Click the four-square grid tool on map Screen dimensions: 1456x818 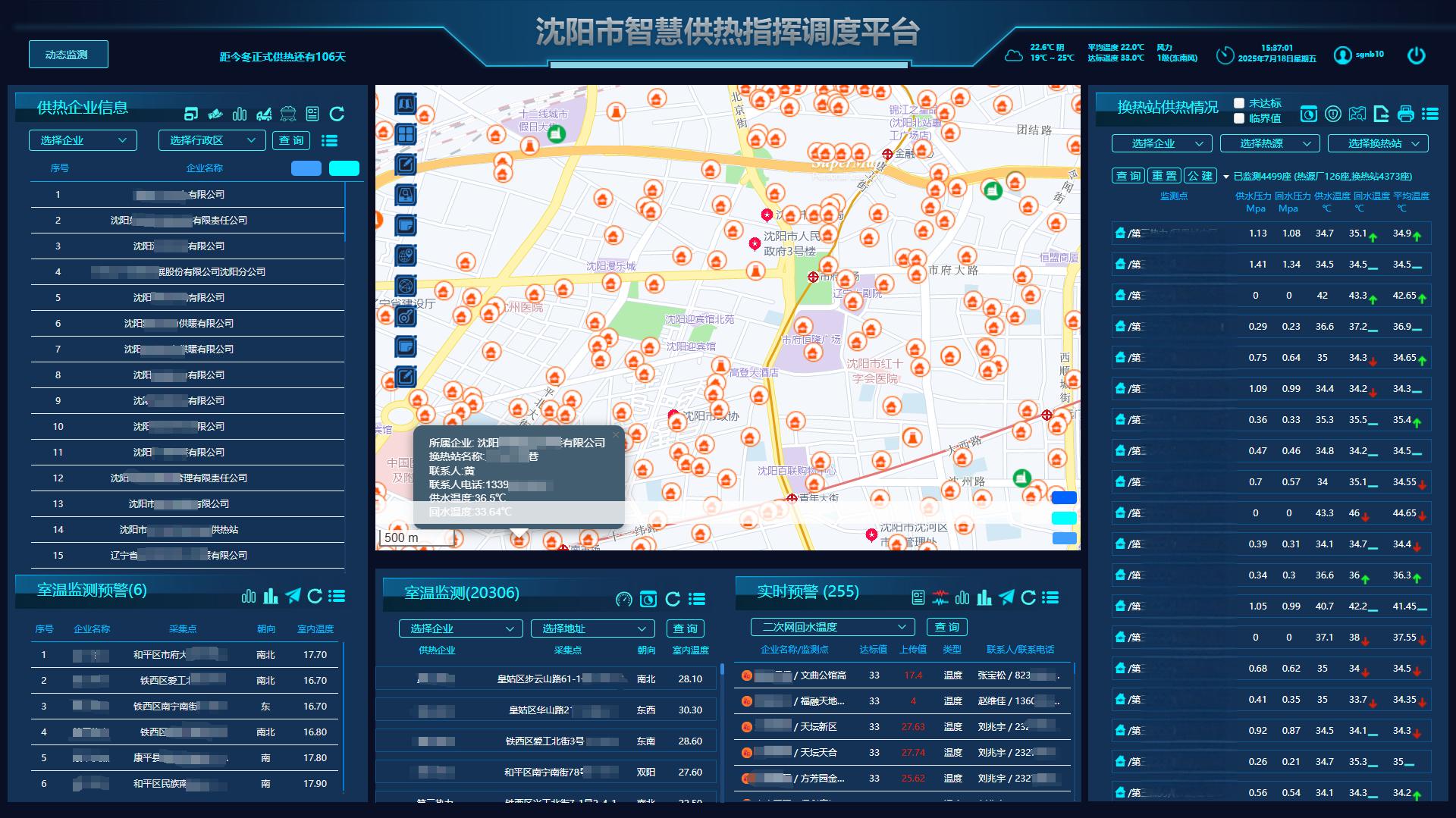point(406,134)
